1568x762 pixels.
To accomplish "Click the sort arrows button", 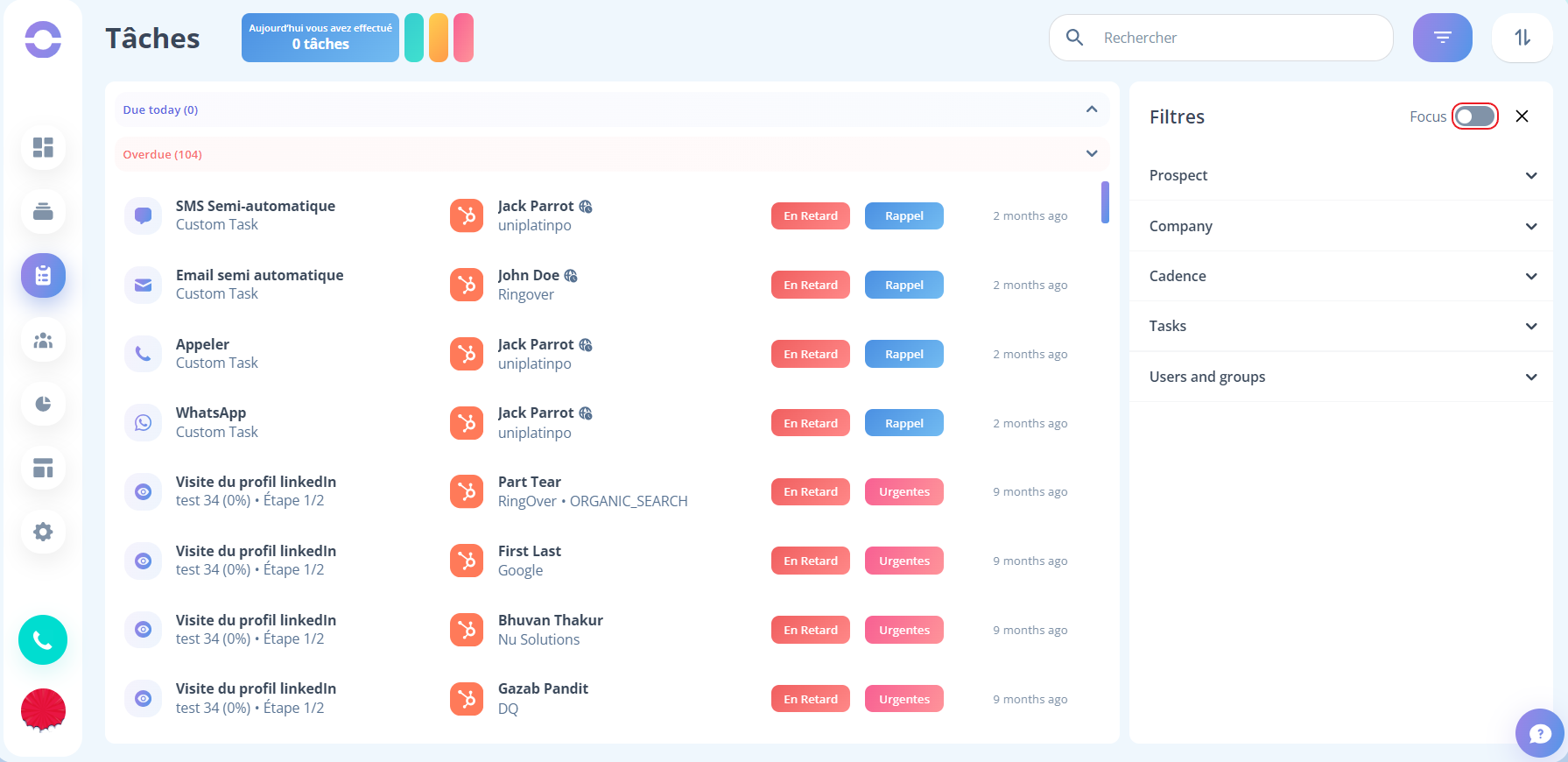I will [1522, 38].
